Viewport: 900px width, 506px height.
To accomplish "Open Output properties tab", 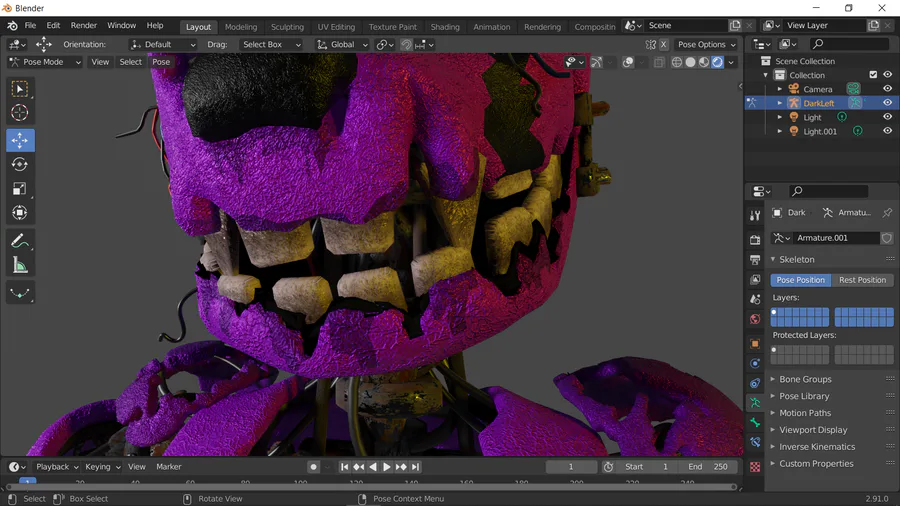I will 755,259.
